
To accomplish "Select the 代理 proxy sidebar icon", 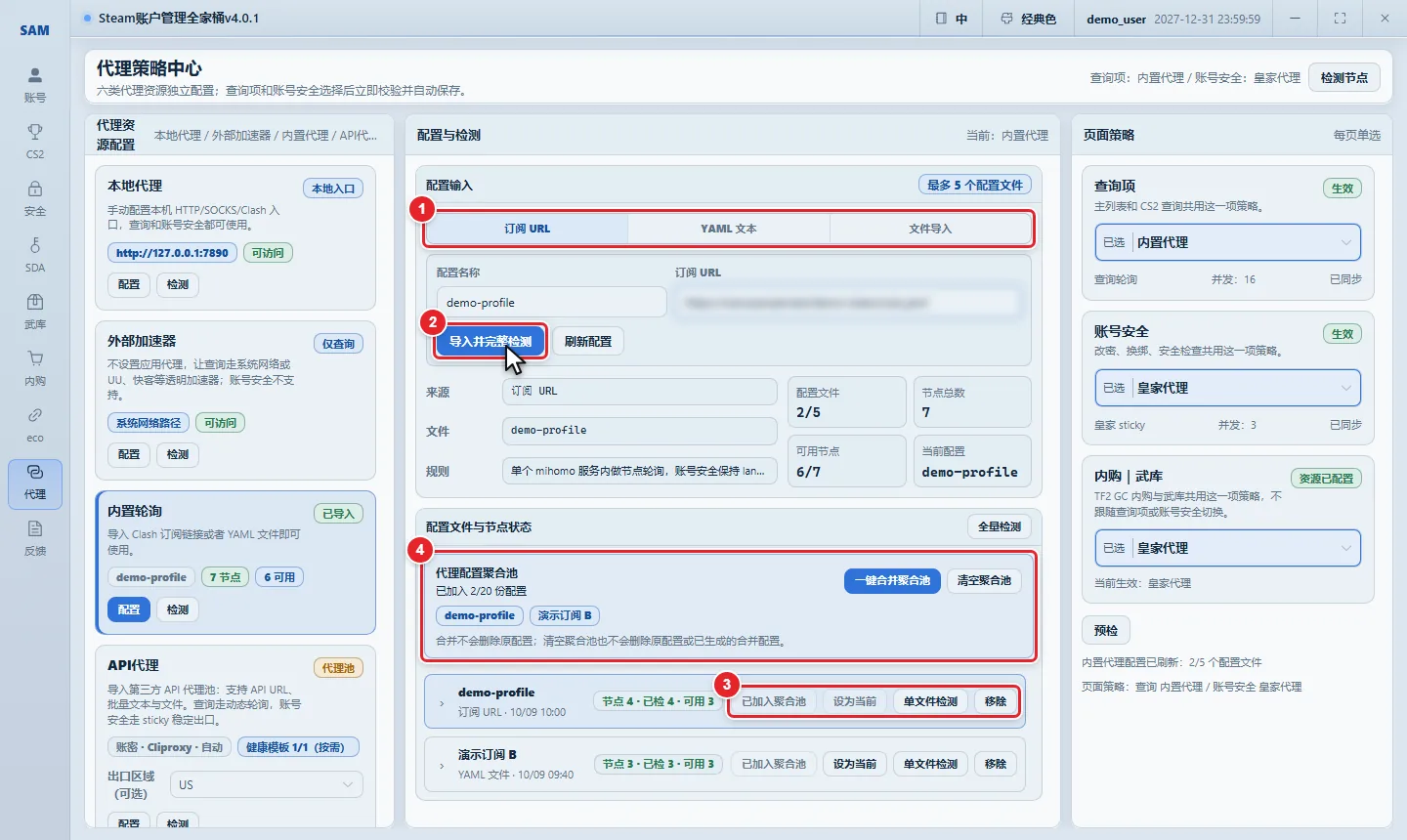I will [35, 483].
